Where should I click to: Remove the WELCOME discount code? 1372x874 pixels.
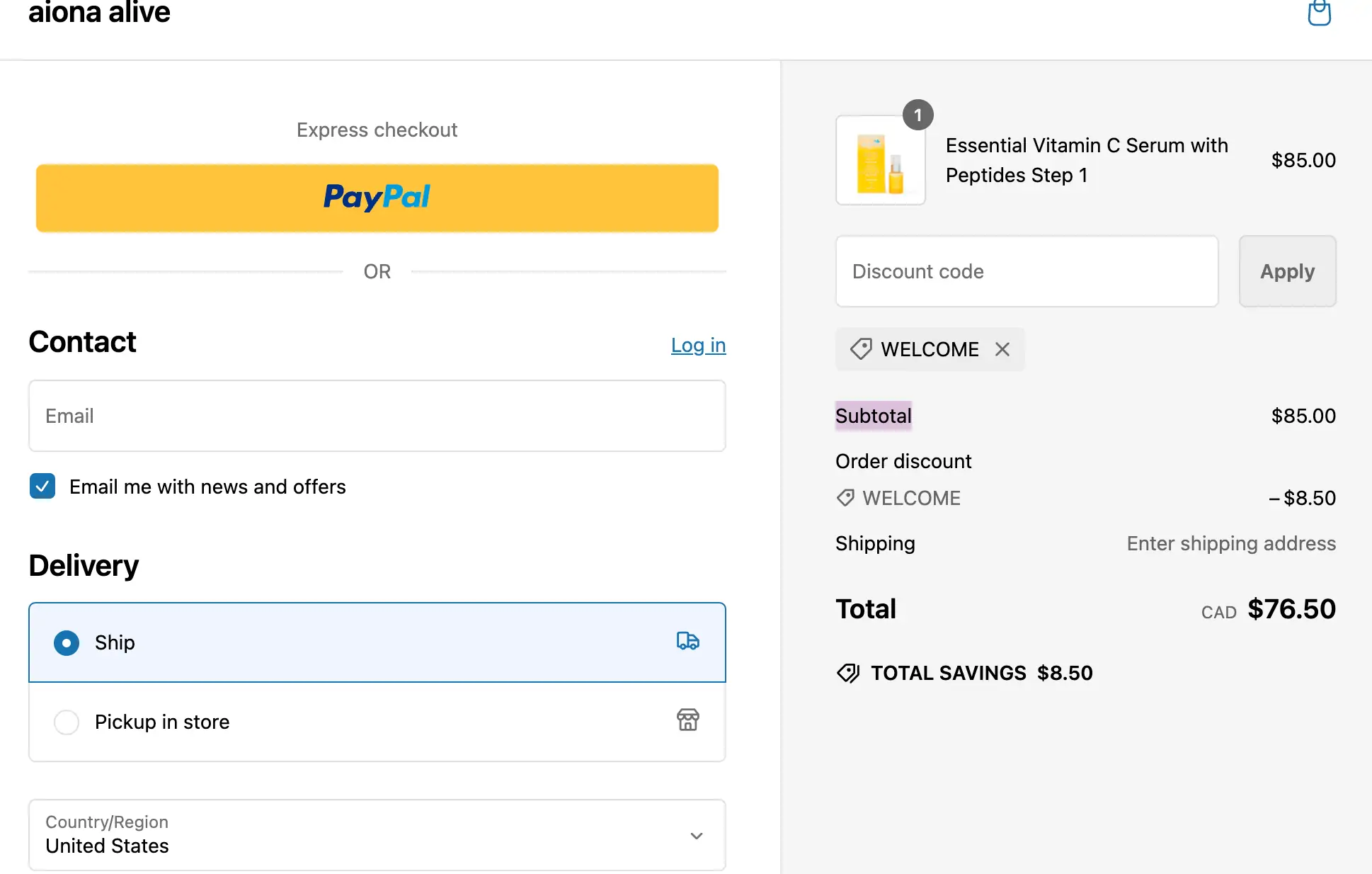tap(1002, 349)
